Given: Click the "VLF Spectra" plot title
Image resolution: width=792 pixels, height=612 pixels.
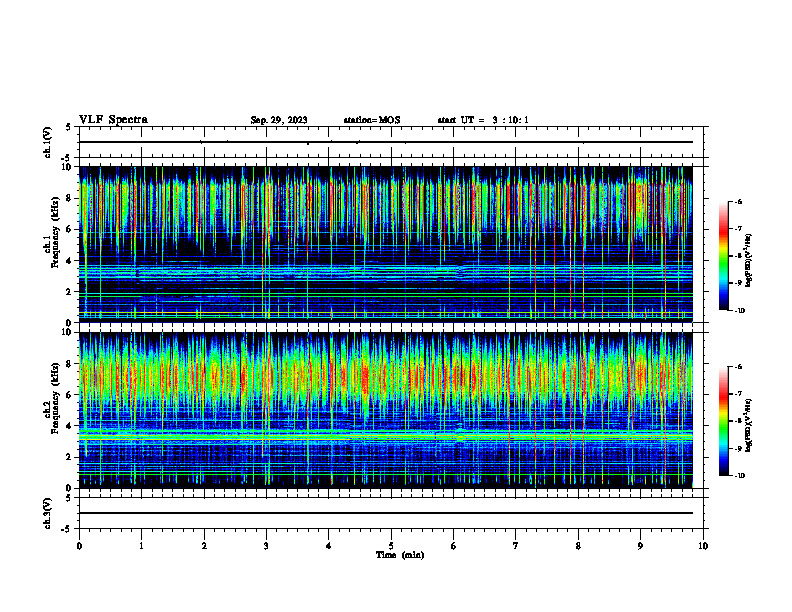Looking at the screenshot, I should pos(113,120).
